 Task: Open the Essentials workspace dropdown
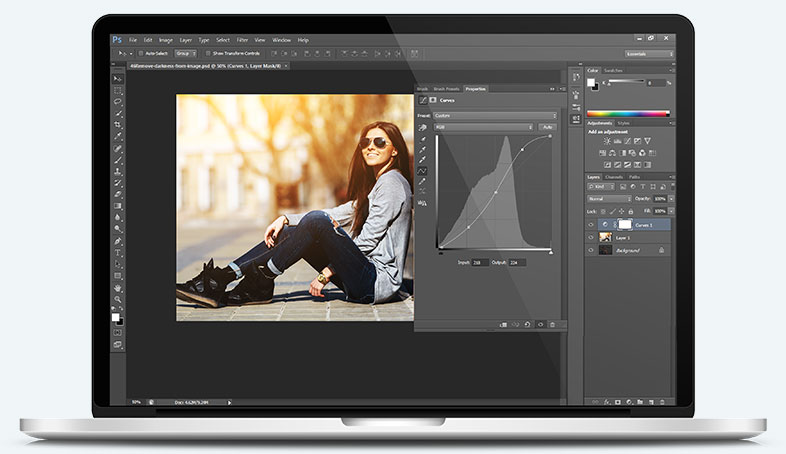click(x=649, y=54)
